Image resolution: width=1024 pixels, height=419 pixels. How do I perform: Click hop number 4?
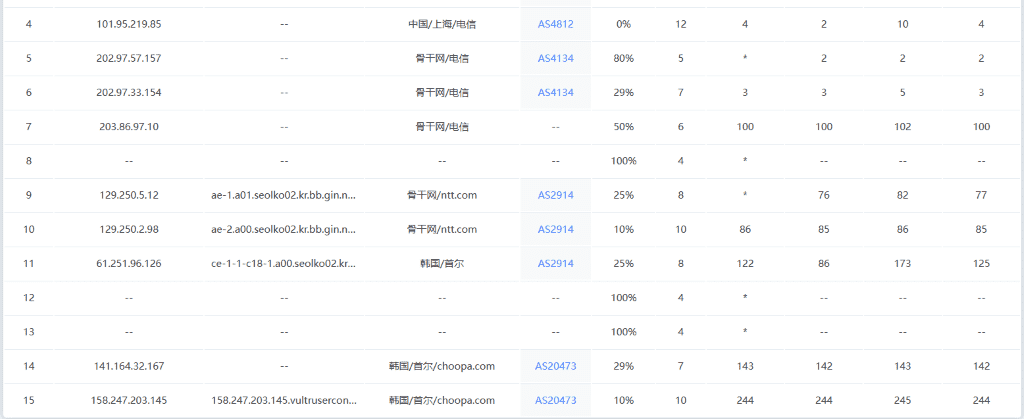pyautogui.click(x=28, y=24)
